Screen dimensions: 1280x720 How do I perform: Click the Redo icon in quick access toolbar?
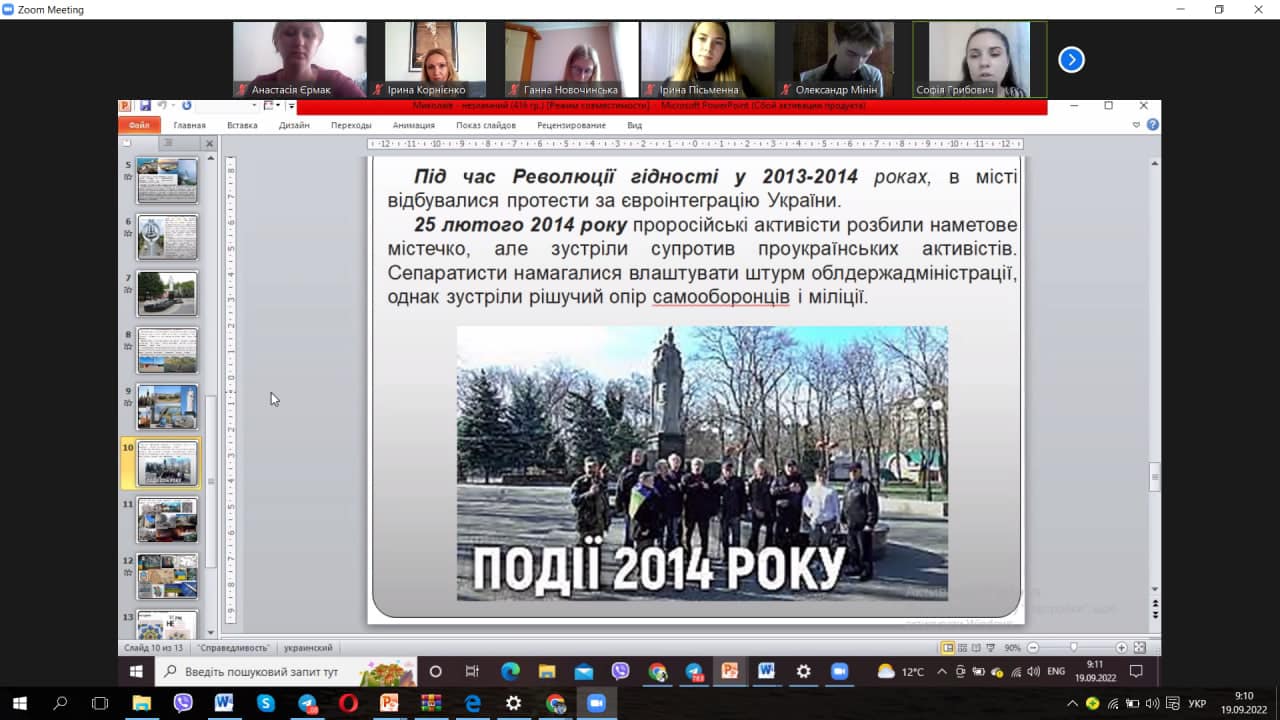[x=186, y=106]
